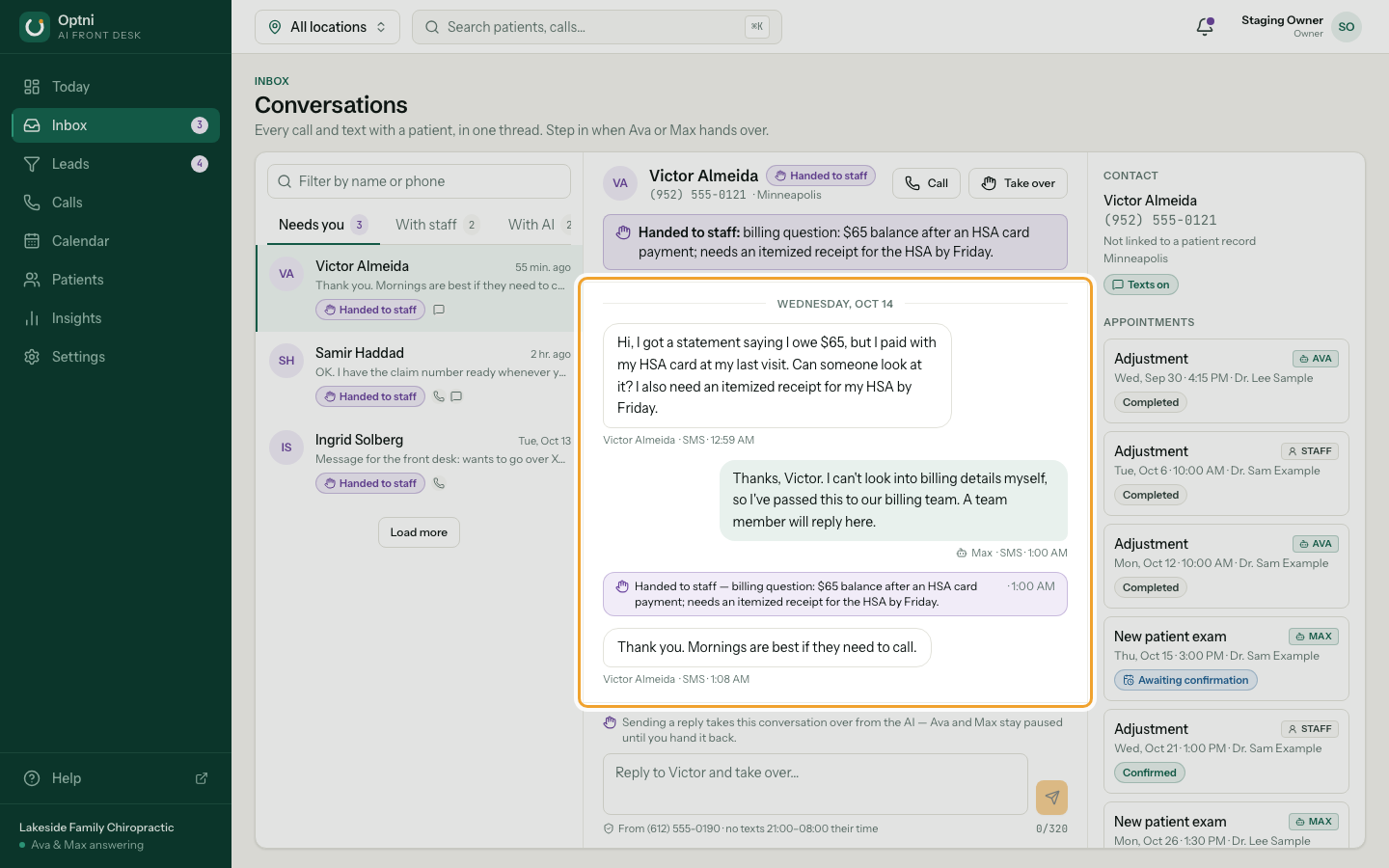Click the Texts on badge in Contact panel

tap(1141, 285)
